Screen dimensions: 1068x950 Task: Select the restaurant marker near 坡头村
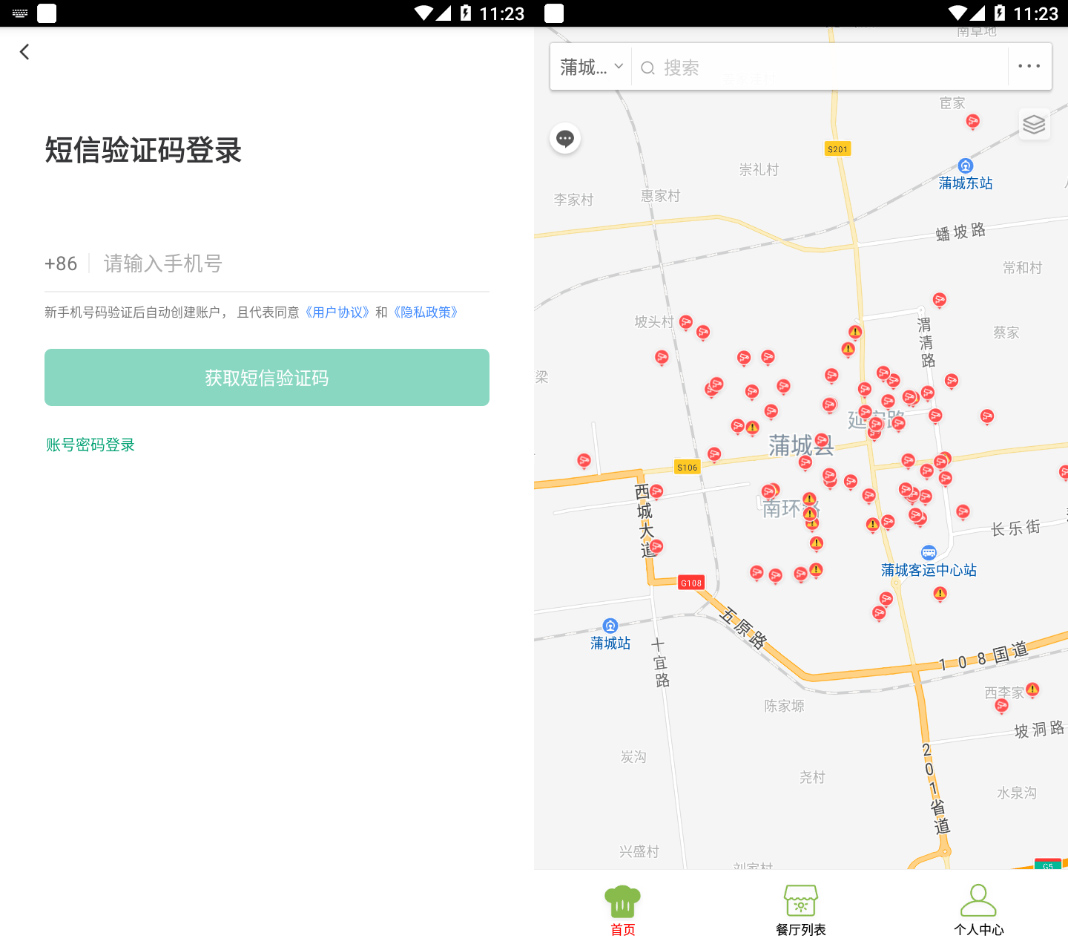(686, 322)
